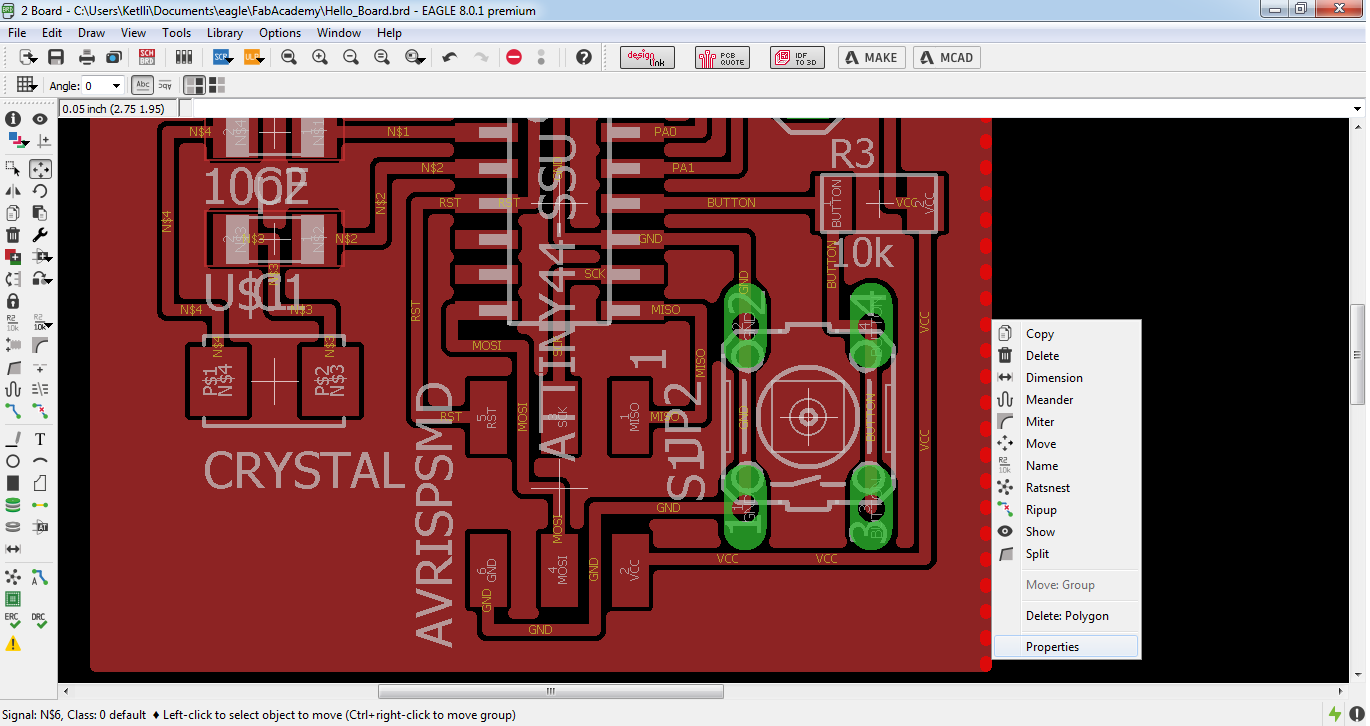1370x726 pixels.
Task: Click the PCB Quote button
Action: click(720, 57)
